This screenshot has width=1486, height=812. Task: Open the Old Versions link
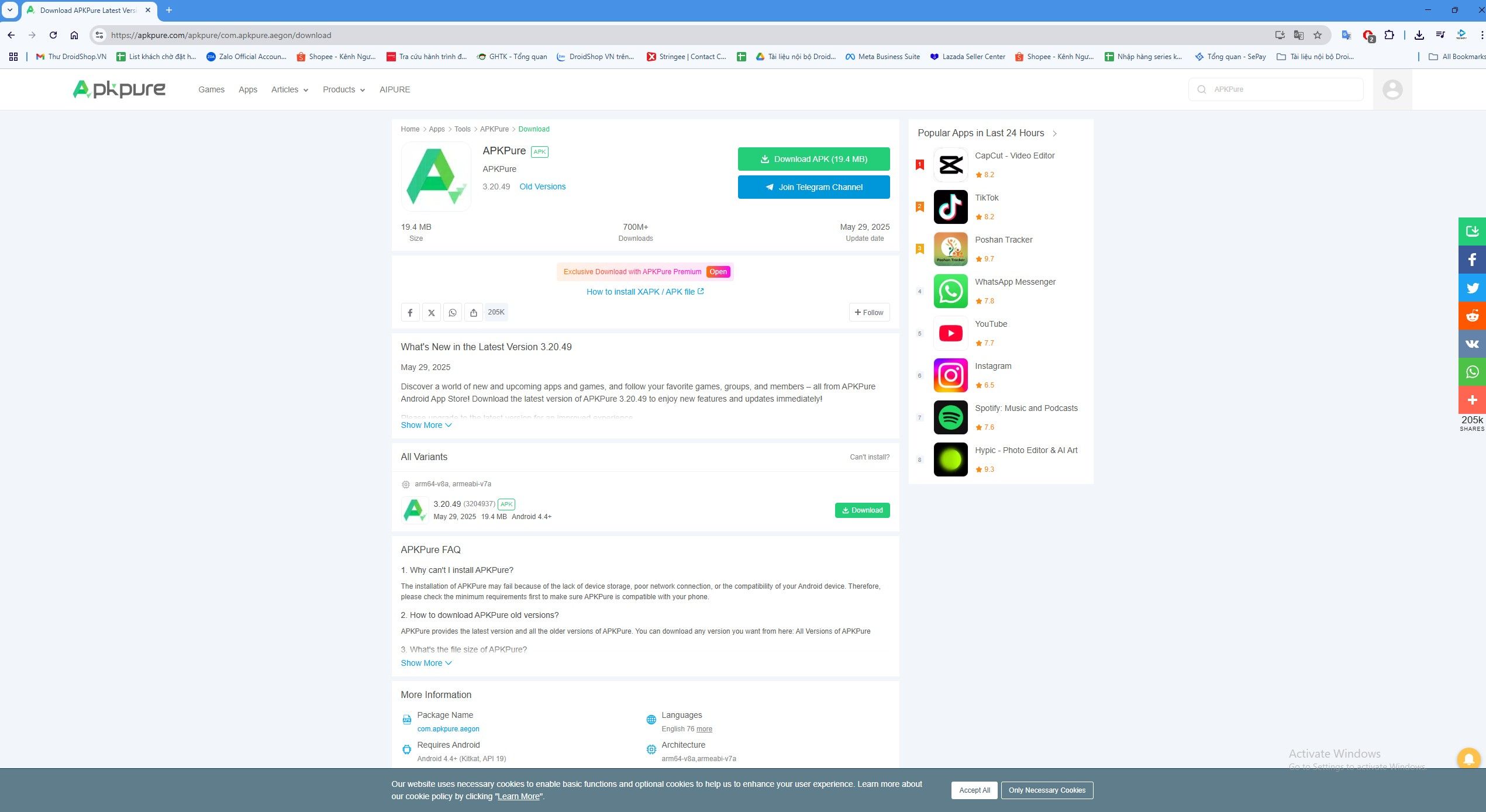[542, 186]
